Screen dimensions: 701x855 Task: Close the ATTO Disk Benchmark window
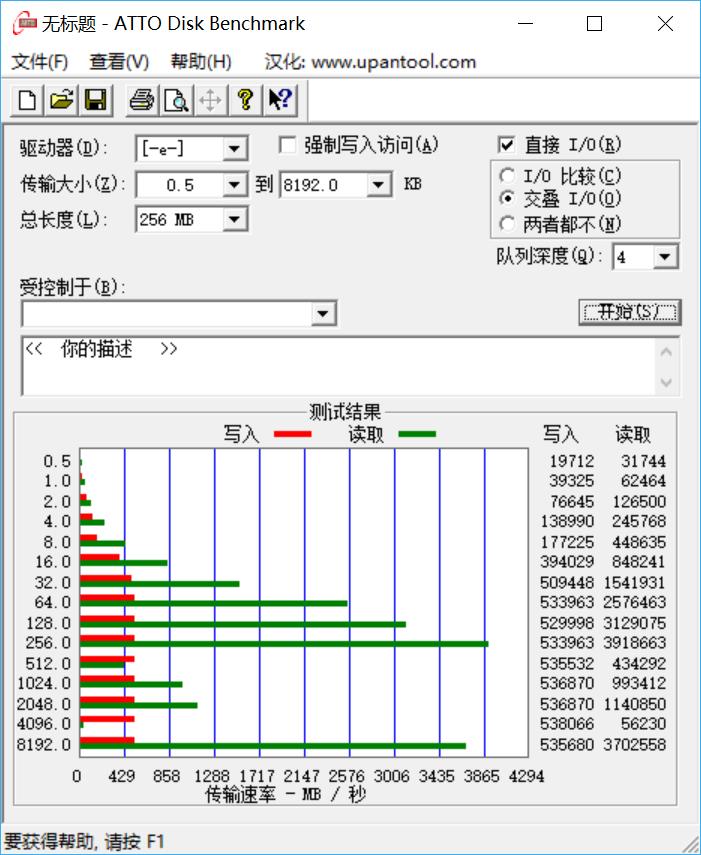click(x=665, y=23)
